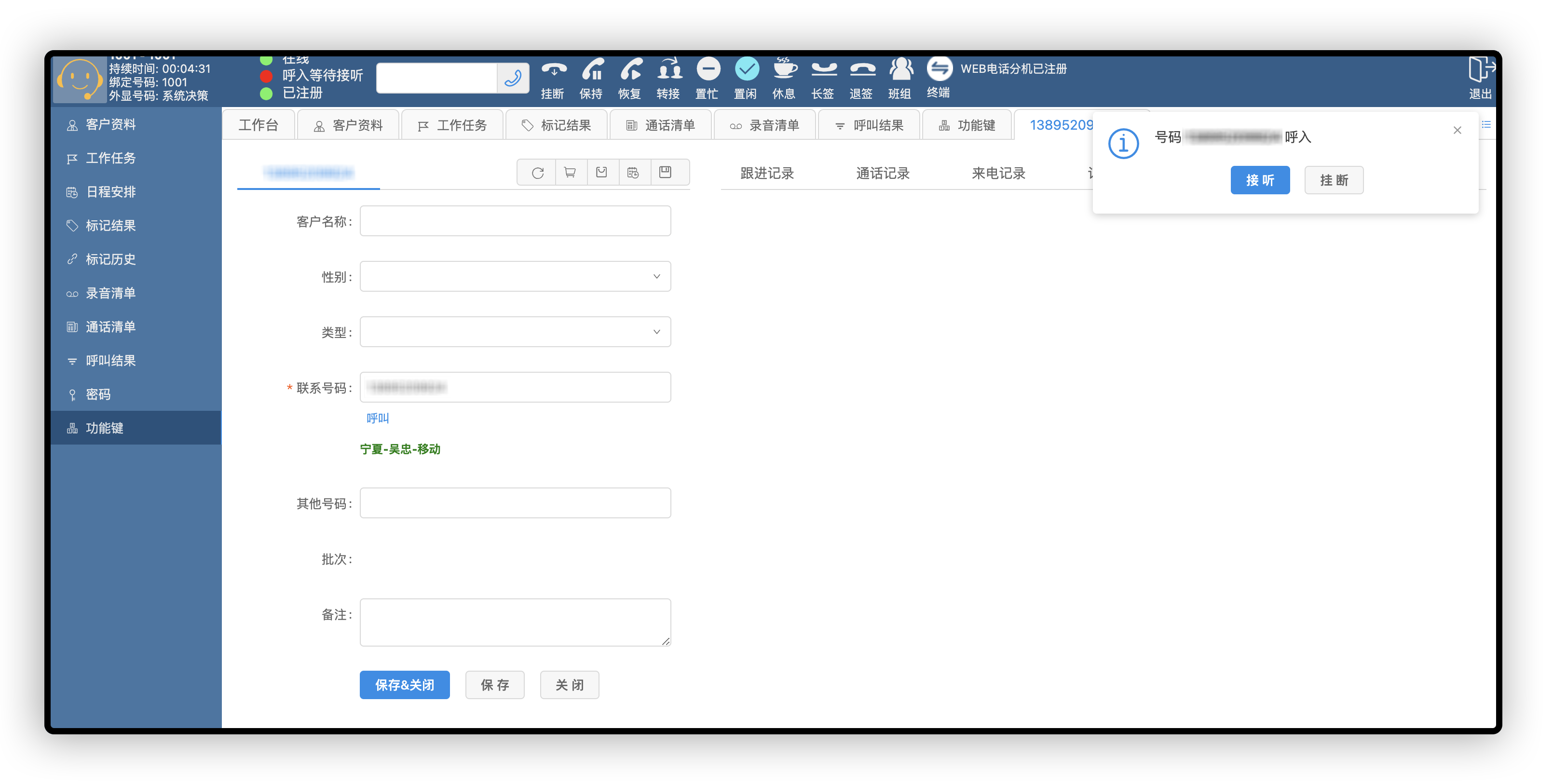Click the refresh icon in customer toolbar
This screenshot has height=784, width=1553.
(x=537, y=174)
